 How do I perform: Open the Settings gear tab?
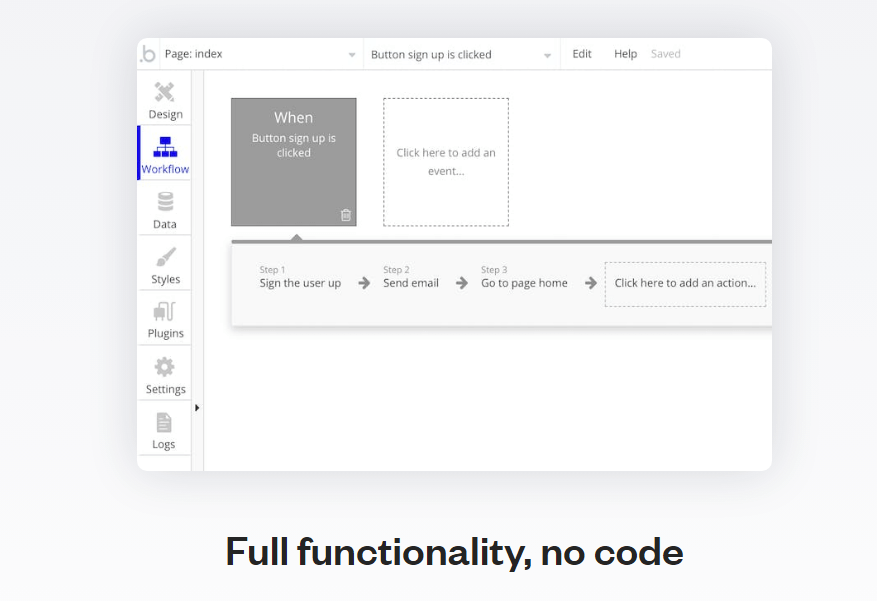click(x=165, y=375)
